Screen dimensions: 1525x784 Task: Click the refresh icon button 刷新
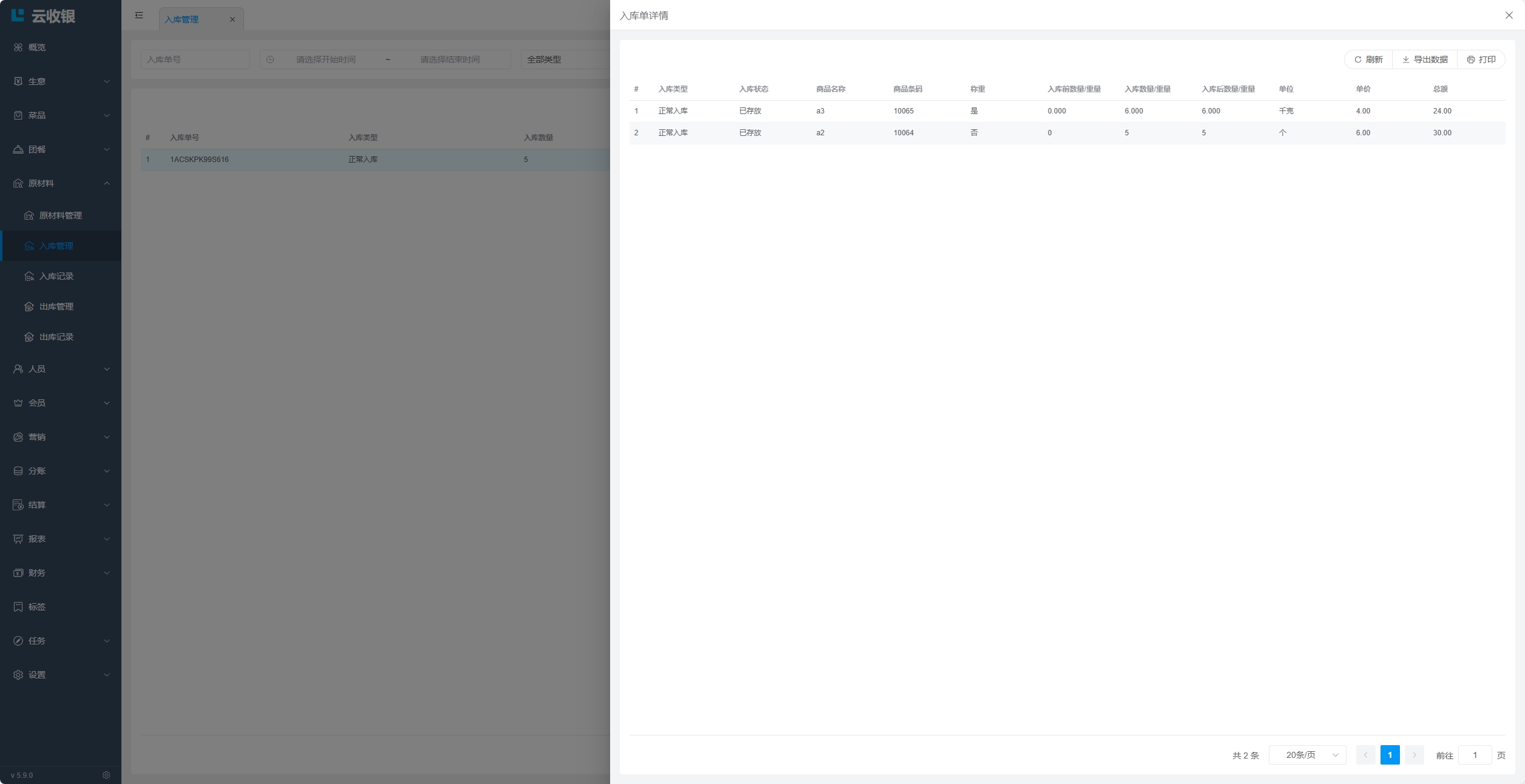pyautogui.click(x=1368, y=59)
